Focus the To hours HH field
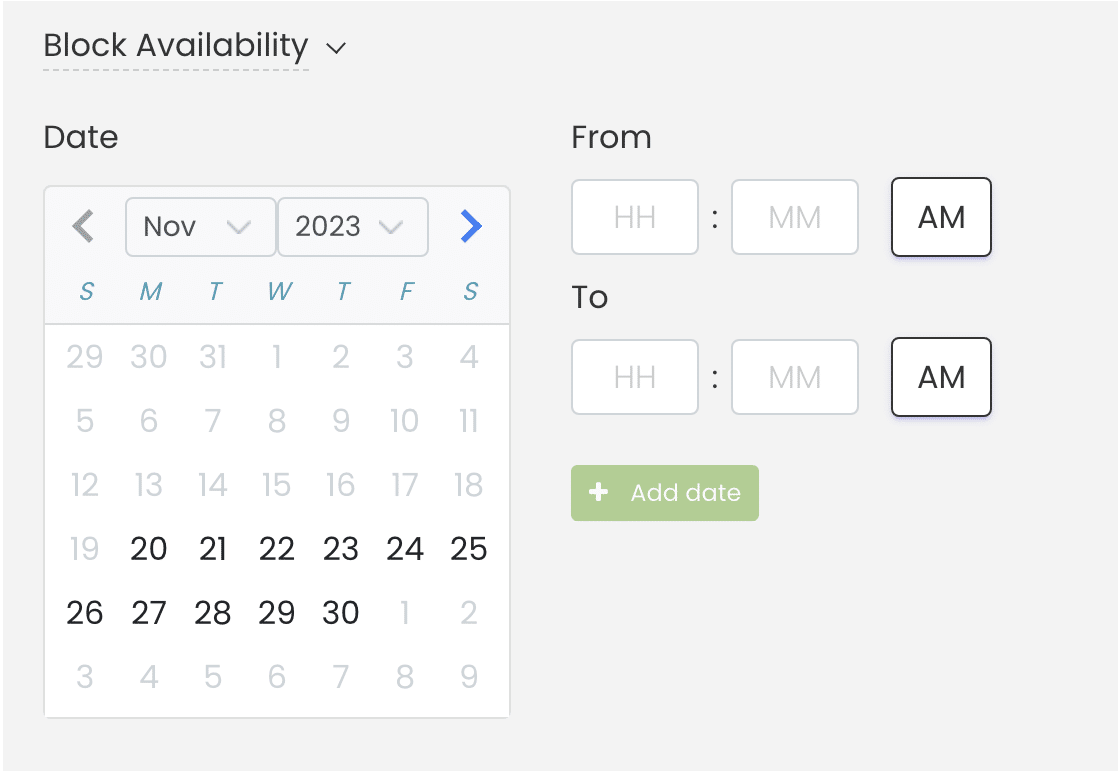Screen dimensions: 1118x772 tap(635, 377)
